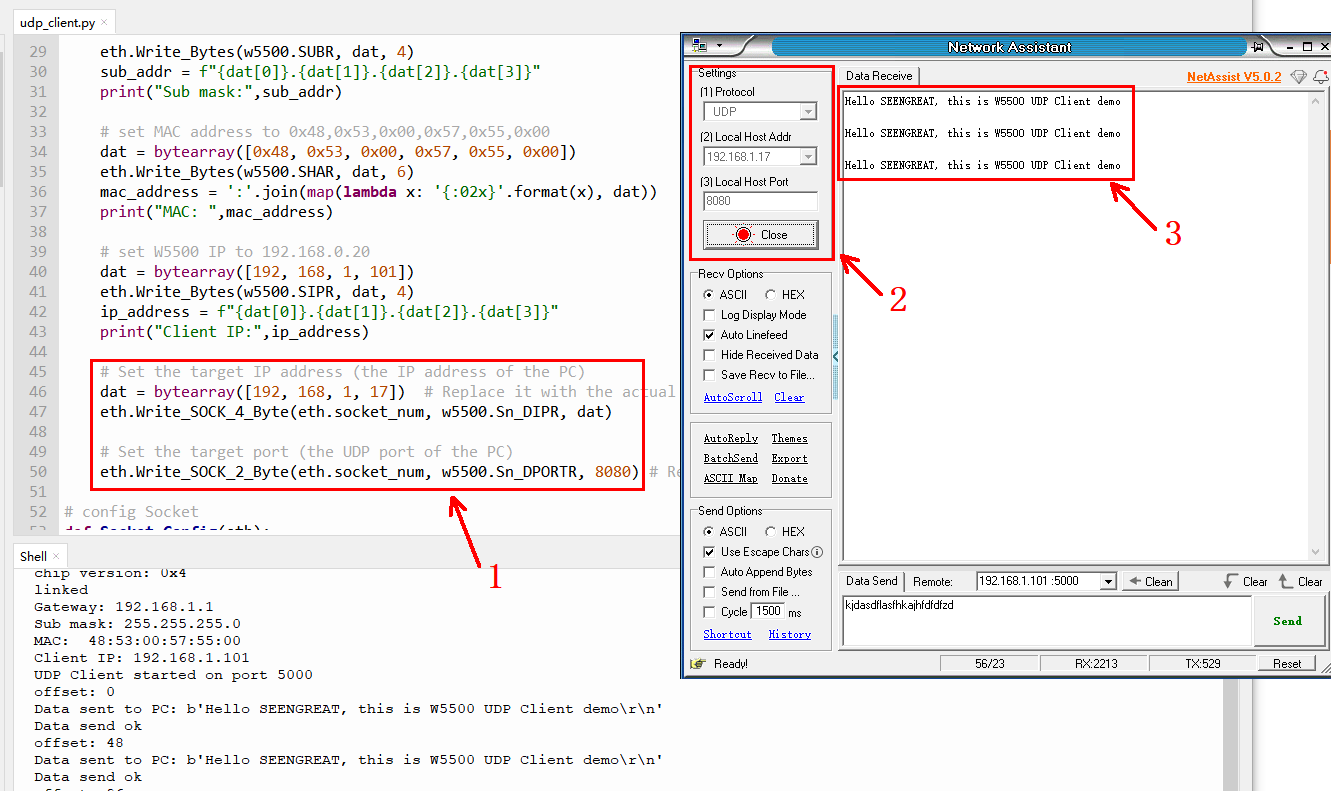
Task: Click the diamond icon beside NetAssist version
Action: point(1298,77)
